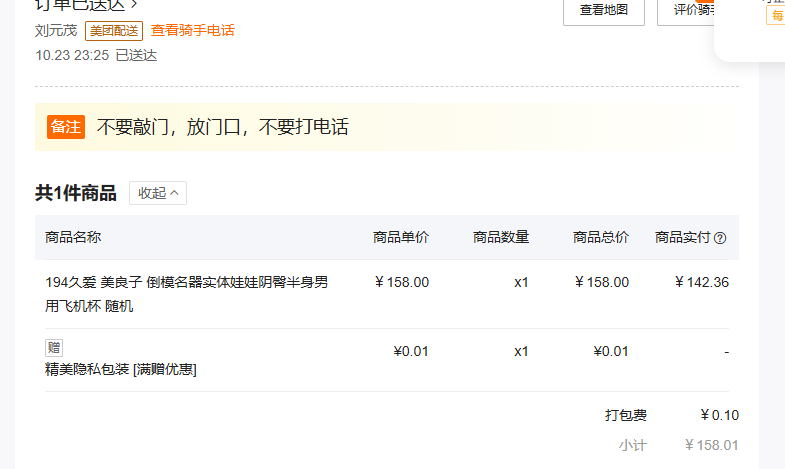Click the 精美隐私包装 gift item
Image resolution: width=785 pixels, height=469 pixels.
pyautogui.click(x=120, y=369)
